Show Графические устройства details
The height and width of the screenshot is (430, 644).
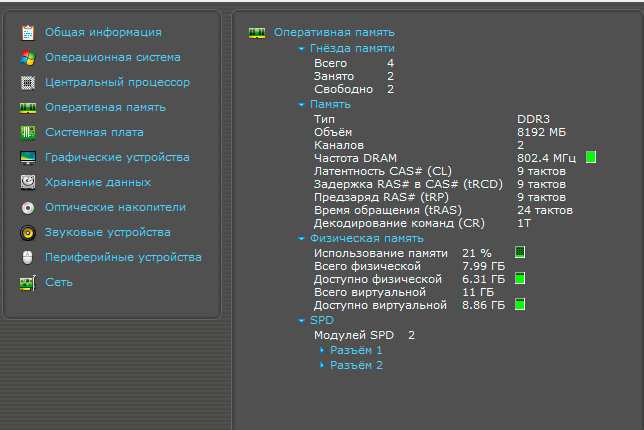point(117,157)
